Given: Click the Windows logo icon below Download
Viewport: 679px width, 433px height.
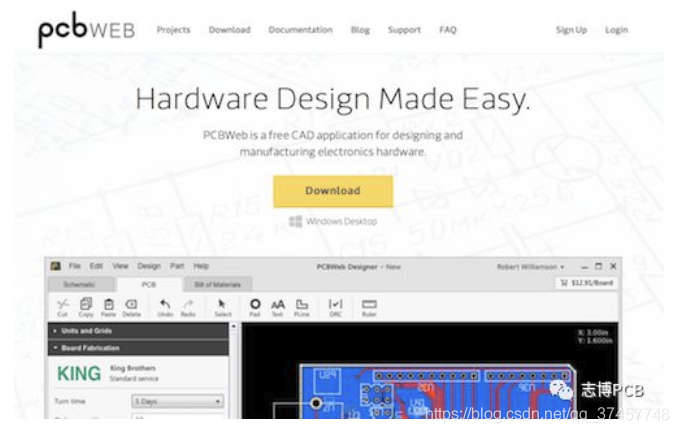Looking at the screenshot, I should 295,221.
